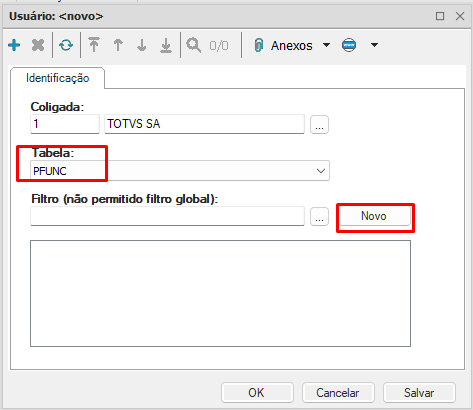Click the refresh arrows icon
The width and height of the screenshot is (473, 410).
coord(66,45)
